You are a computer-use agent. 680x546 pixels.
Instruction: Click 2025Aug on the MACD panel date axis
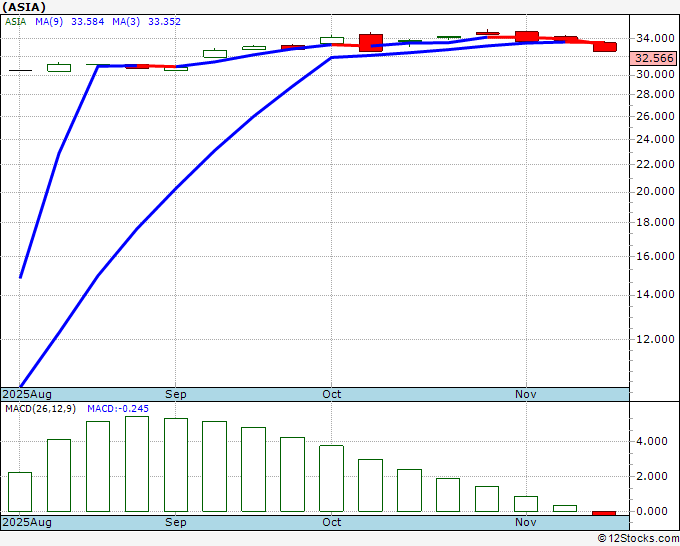click(x=27, y=523)
